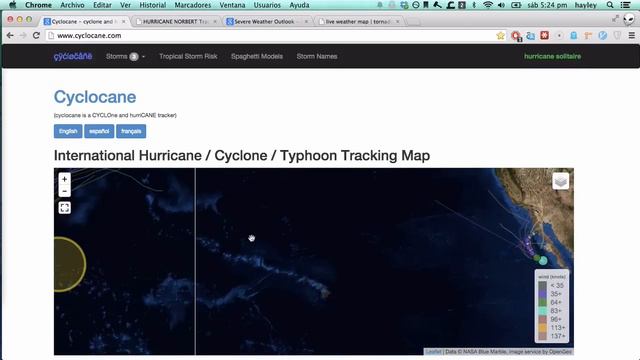Click the large yellow storm circle on map
This screenshot has width=640, height=360.
click(69, 264)
